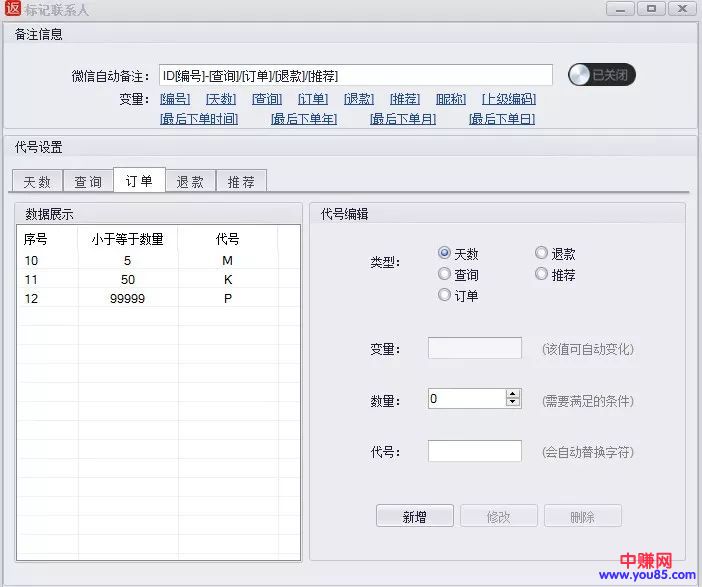Decrease 数量 with the down arrow
Image resolution: width=702 pixels, height=587 pixels.
[513, 403]
